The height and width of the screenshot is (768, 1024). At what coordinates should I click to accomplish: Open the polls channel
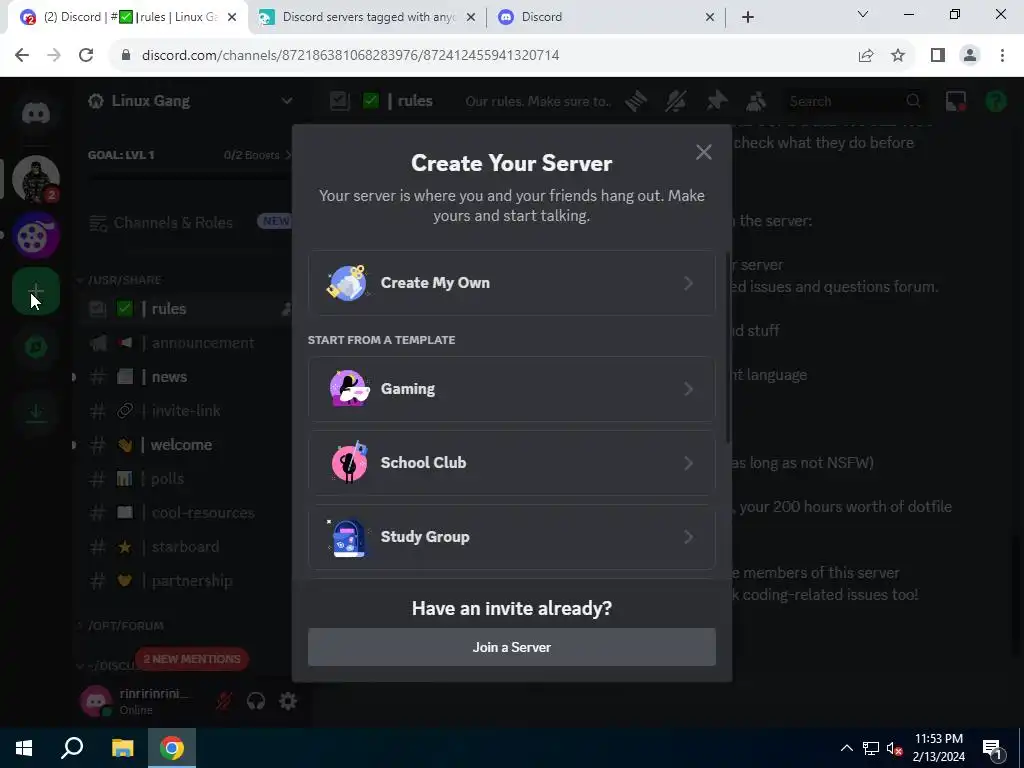(x=186, y=479)
